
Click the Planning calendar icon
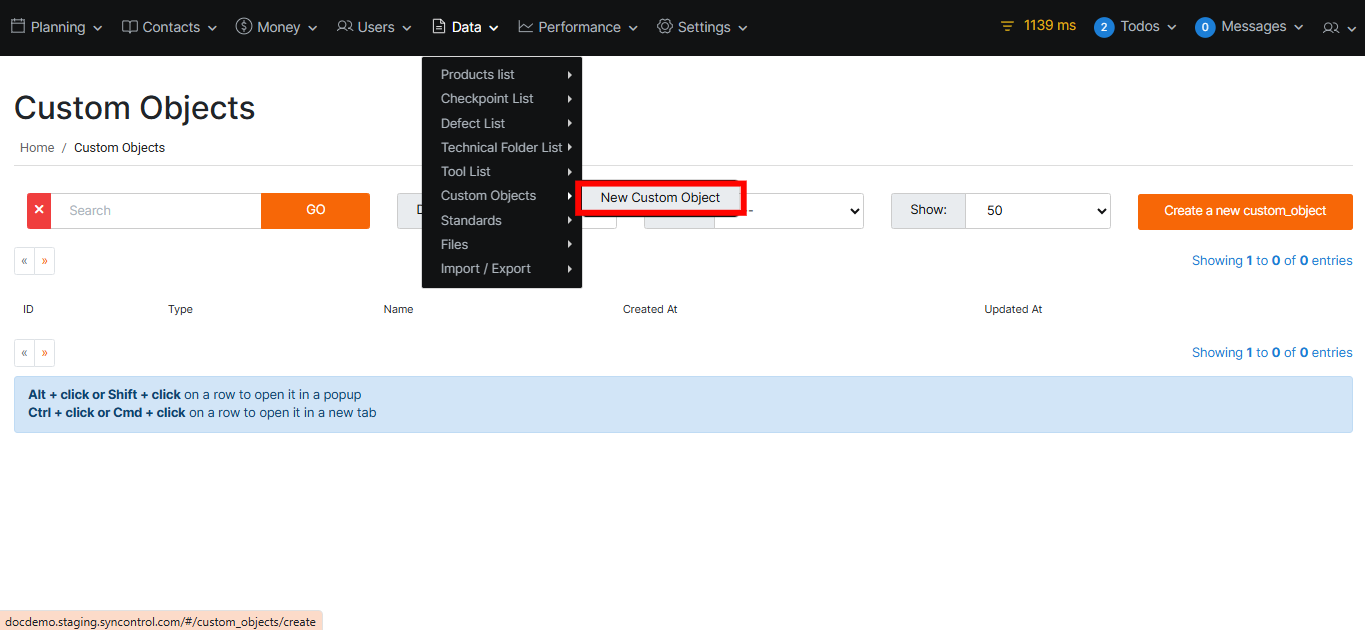18,27
